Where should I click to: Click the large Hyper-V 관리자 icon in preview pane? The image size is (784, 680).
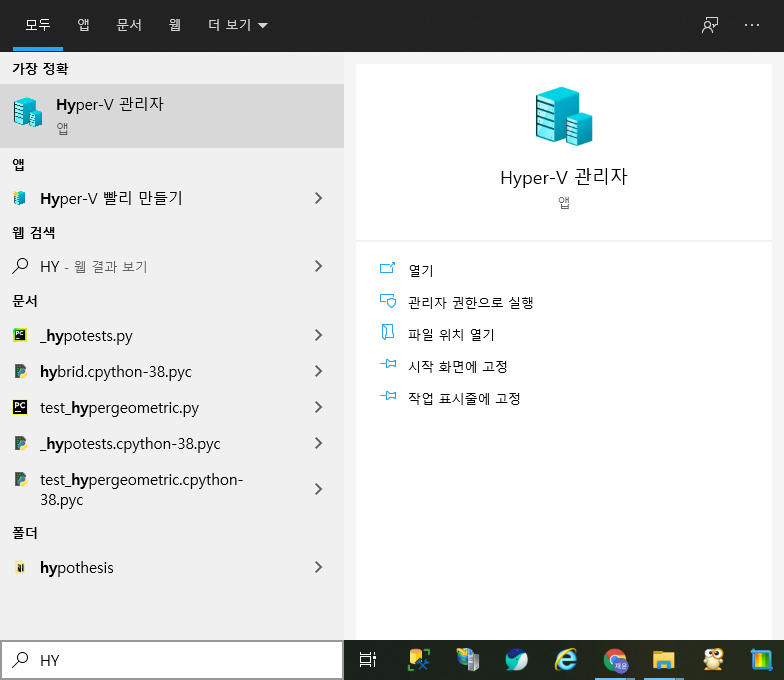tap(564, 116)
